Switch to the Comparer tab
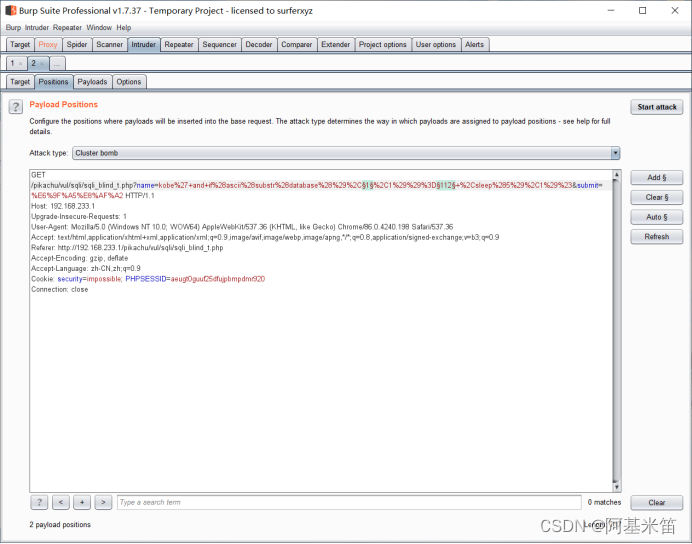Viewport: 692px width, 544px height. tap(297, 45)
